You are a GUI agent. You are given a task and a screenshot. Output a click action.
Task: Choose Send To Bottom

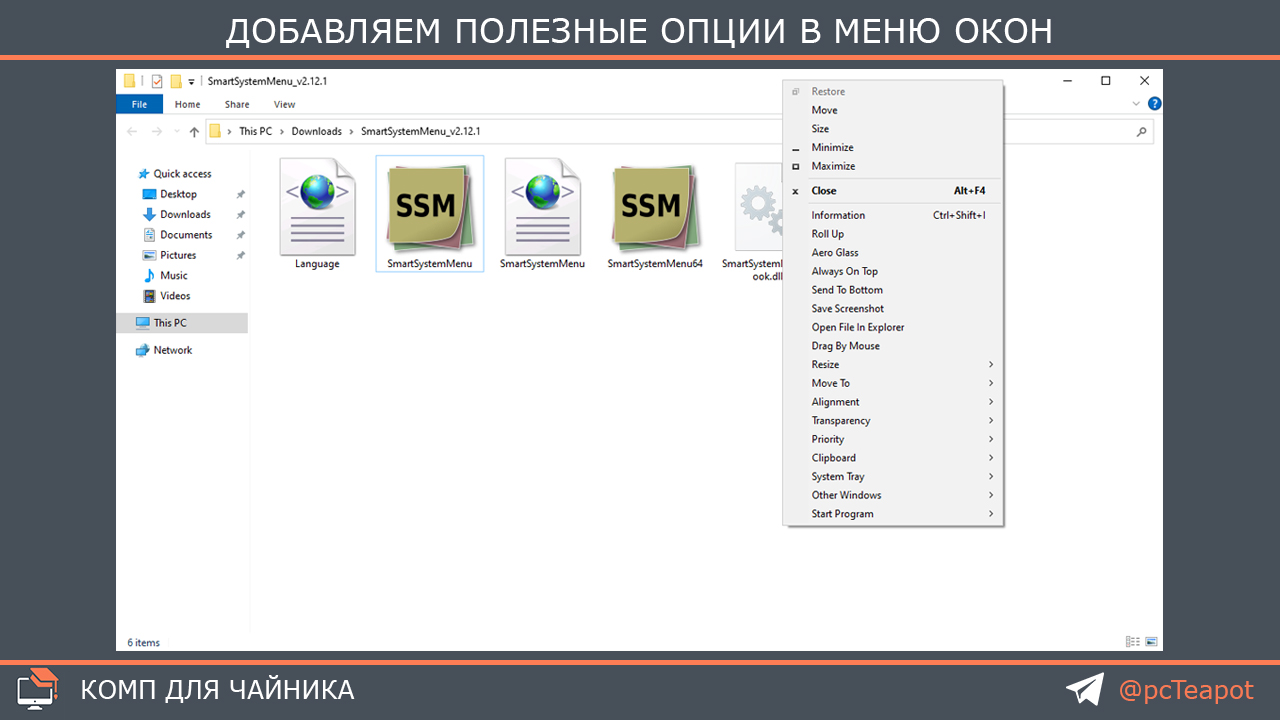(x=893, y=290)
